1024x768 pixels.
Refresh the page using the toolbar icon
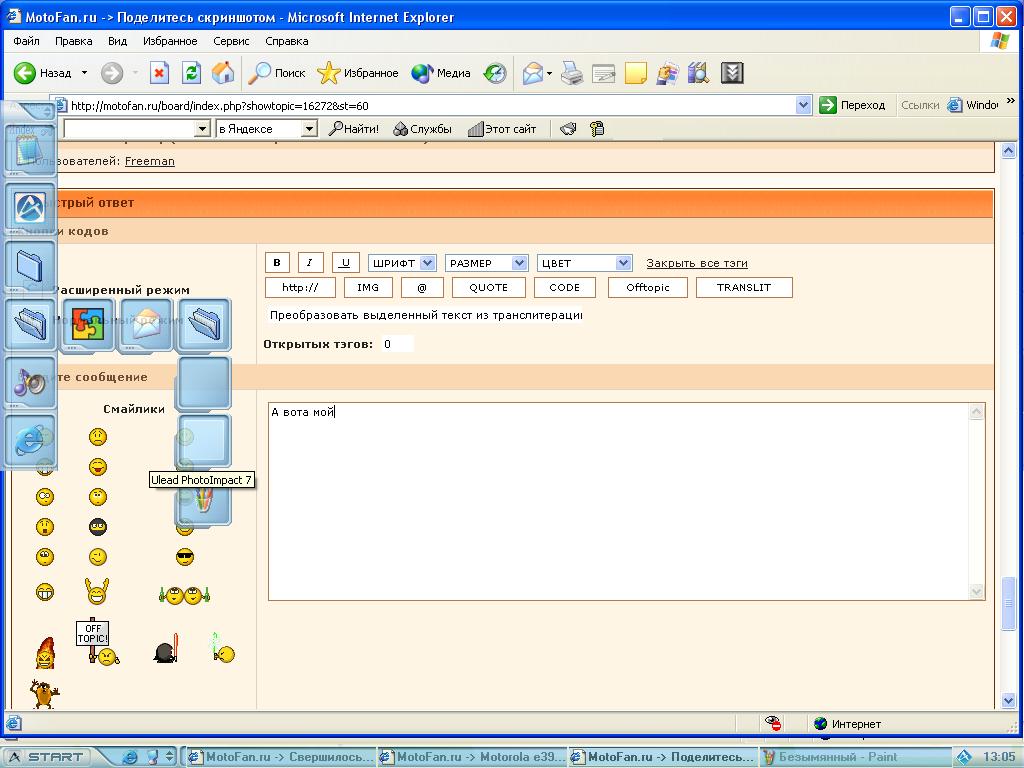coord(191,73)
